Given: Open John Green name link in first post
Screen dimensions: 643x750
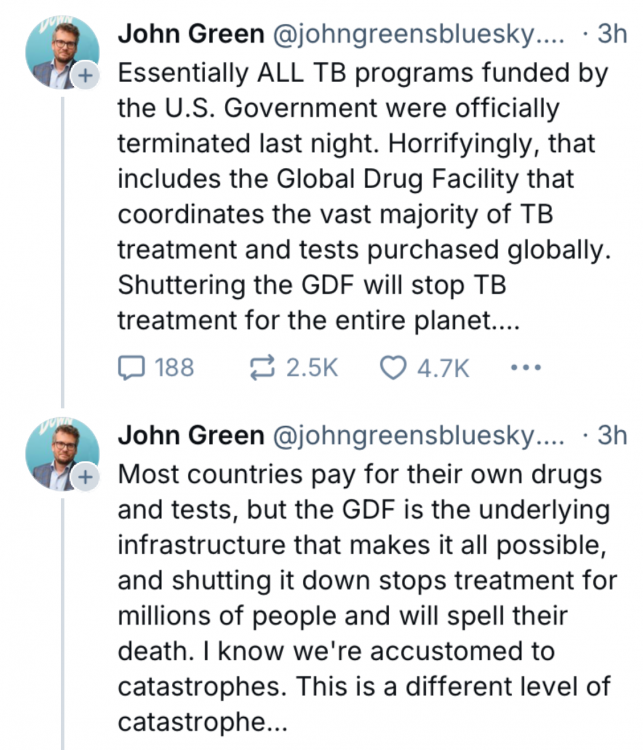Looking at the screenshot, I should coord(184,33).
